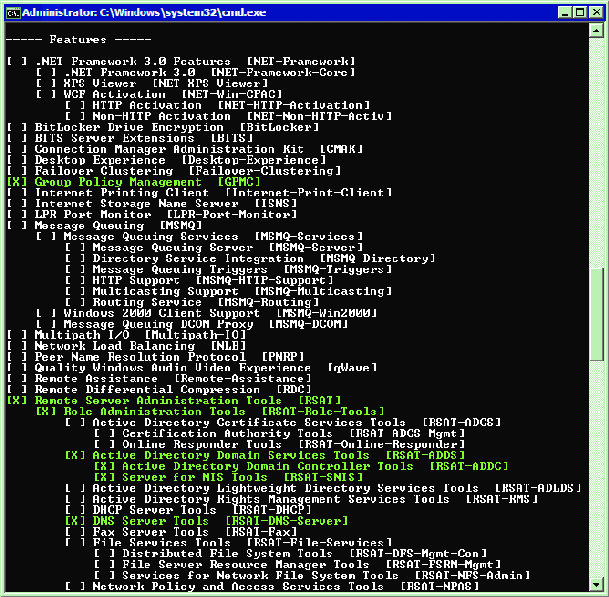
Task: Click 'Message Queuing Services' line
Action: [200, 237]
